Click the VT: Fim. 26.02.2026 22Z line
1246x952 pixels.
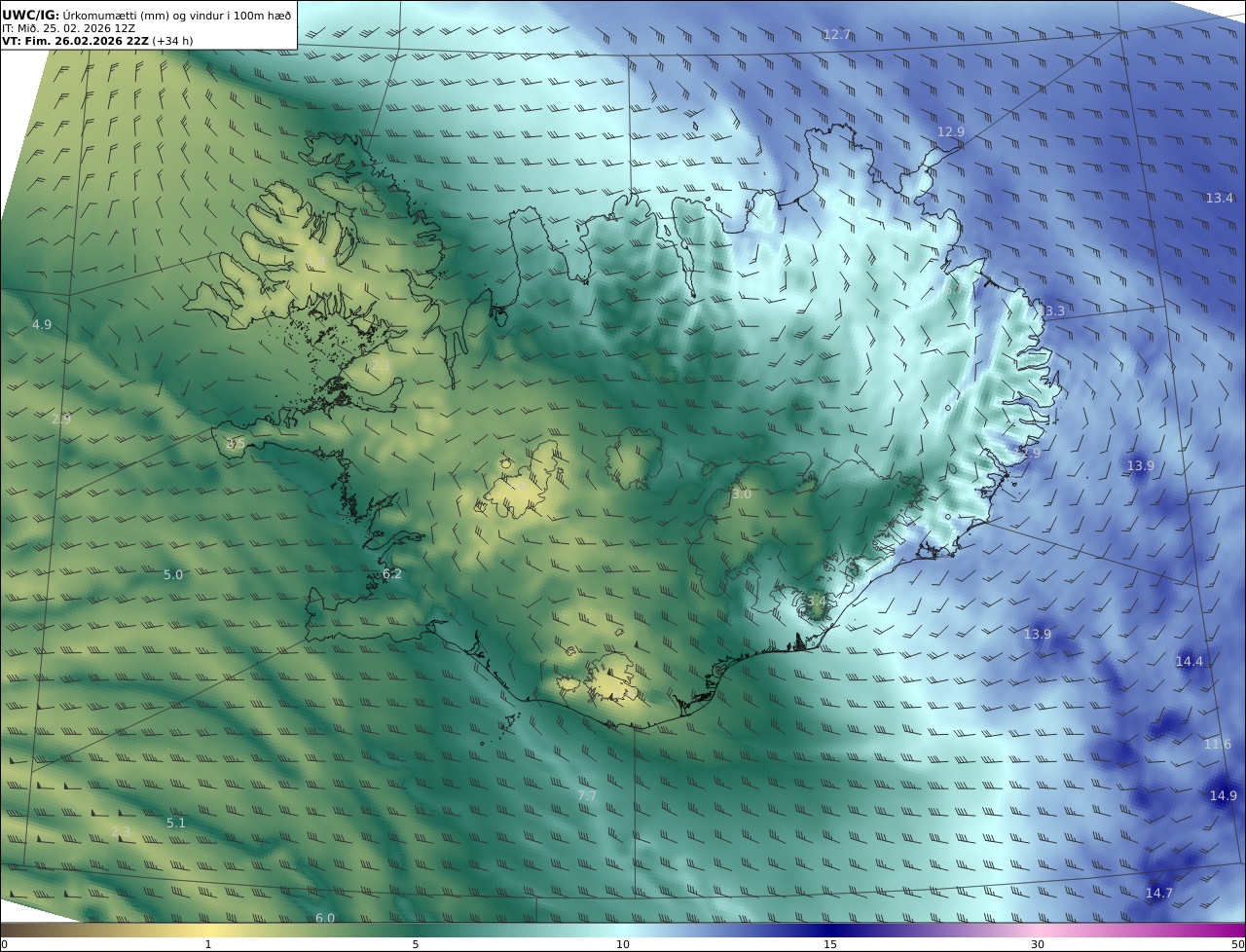point(97,41)
